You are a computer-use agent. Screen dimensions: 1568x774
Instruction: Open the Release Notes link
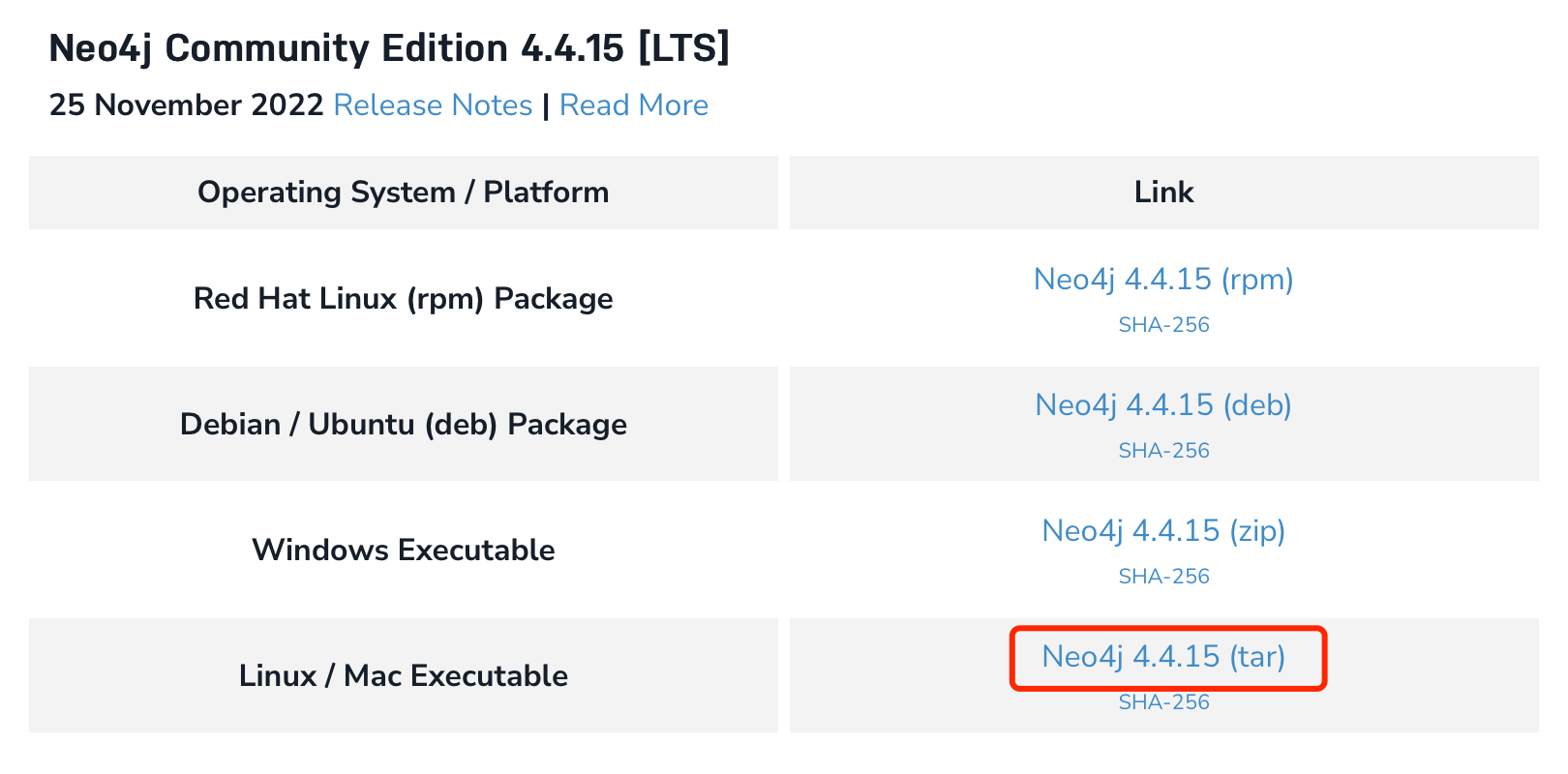pos(433,106)
